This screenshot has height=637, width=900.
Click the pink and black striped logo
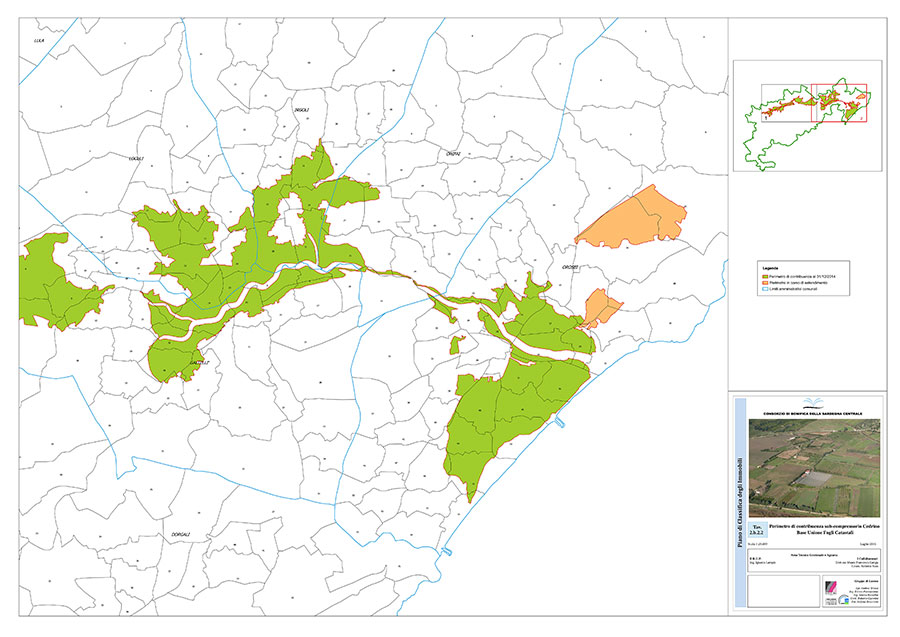pos(831,590)
